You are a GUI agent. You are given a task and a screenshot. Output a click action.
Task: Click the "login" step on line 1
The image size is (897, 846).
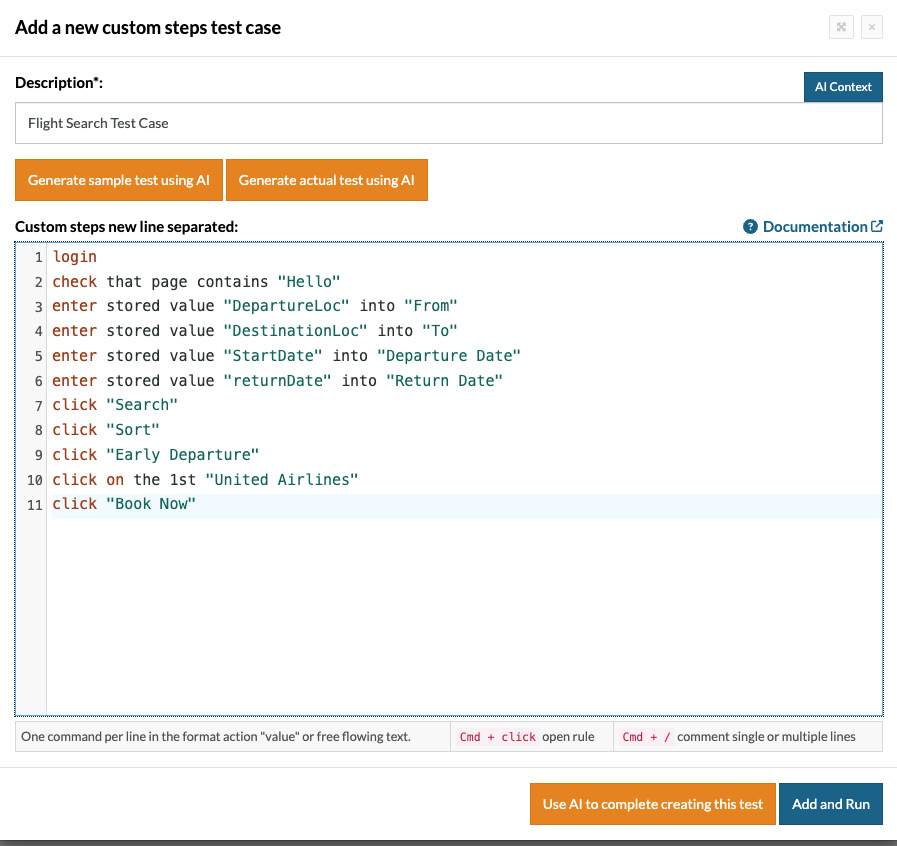click(75, 257)
